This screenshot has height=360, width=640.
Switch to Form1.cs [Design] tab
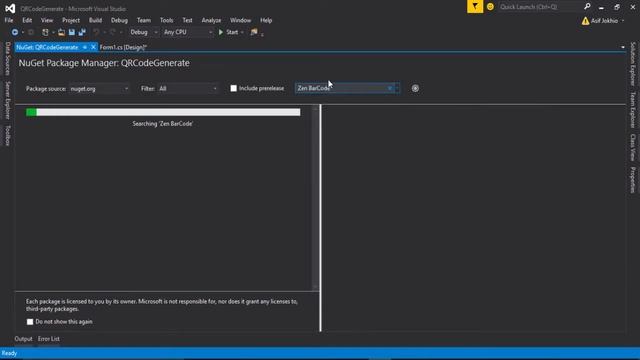(123, 47)
